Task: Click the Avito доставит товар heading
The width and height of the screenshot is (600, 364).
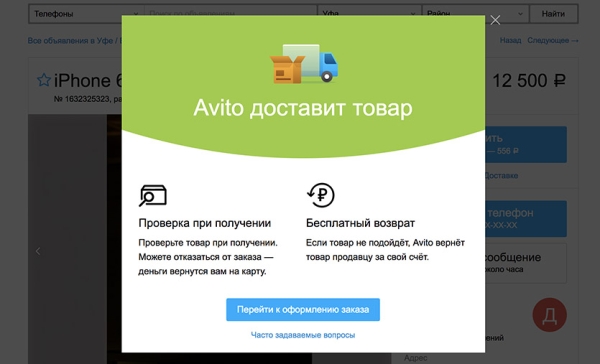Action: pyautogui.click(x=303, y=108)
